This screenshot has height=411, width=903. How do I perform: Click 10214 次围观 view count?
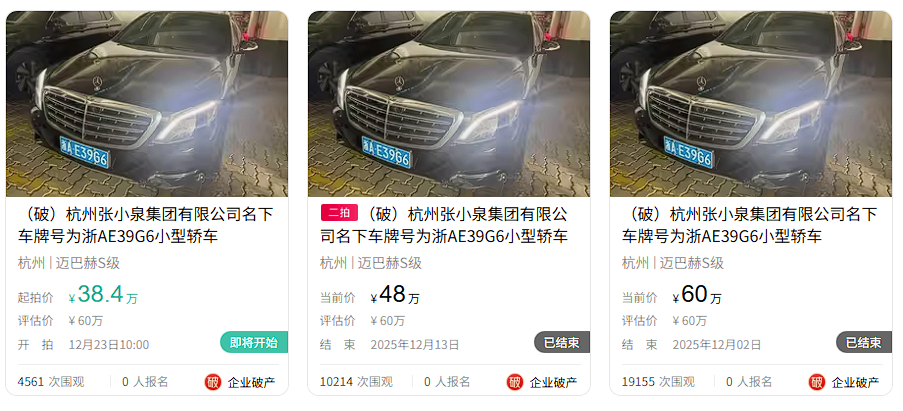[356, 382]
